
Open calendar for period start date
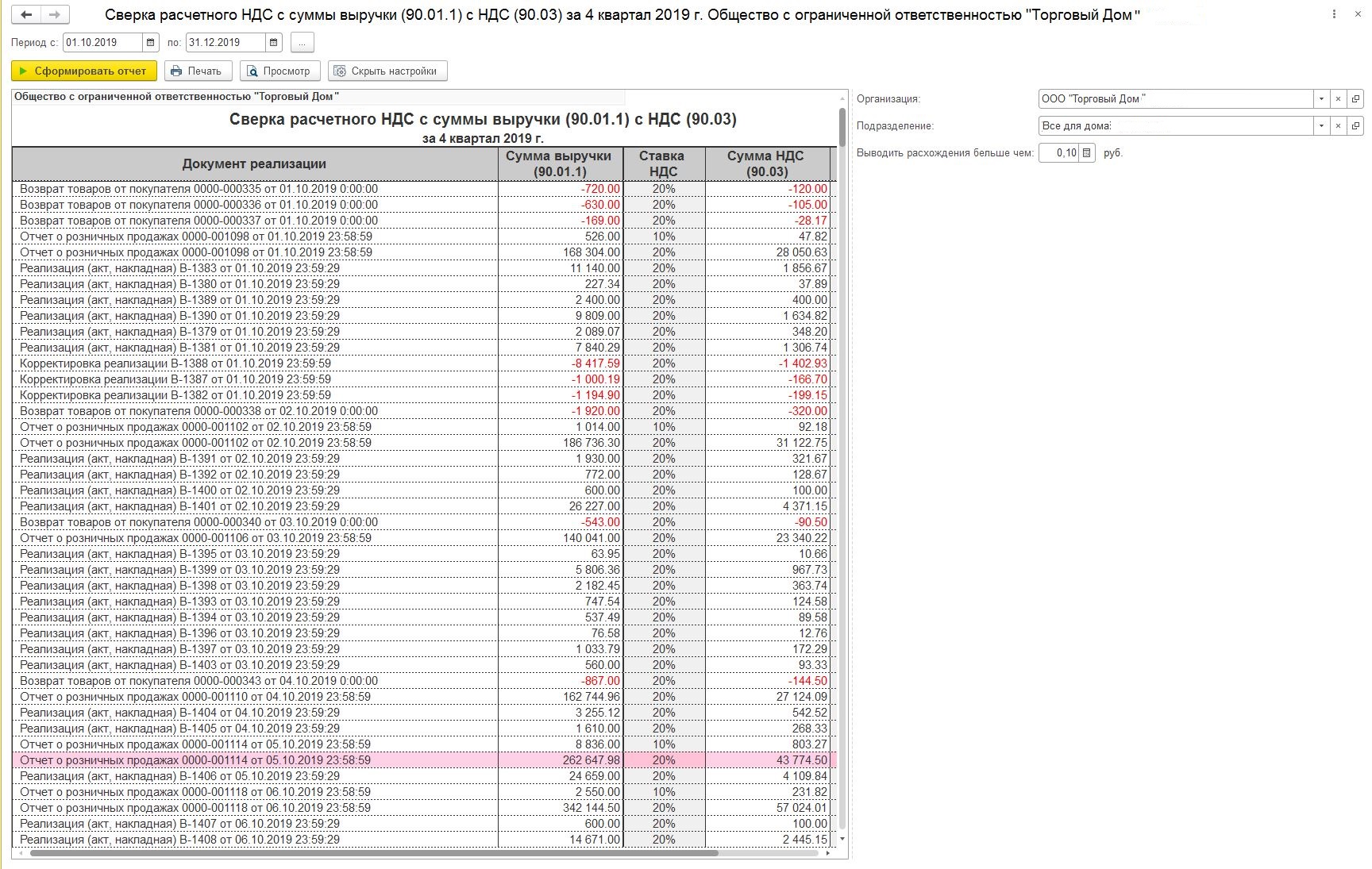coord(150,42)
